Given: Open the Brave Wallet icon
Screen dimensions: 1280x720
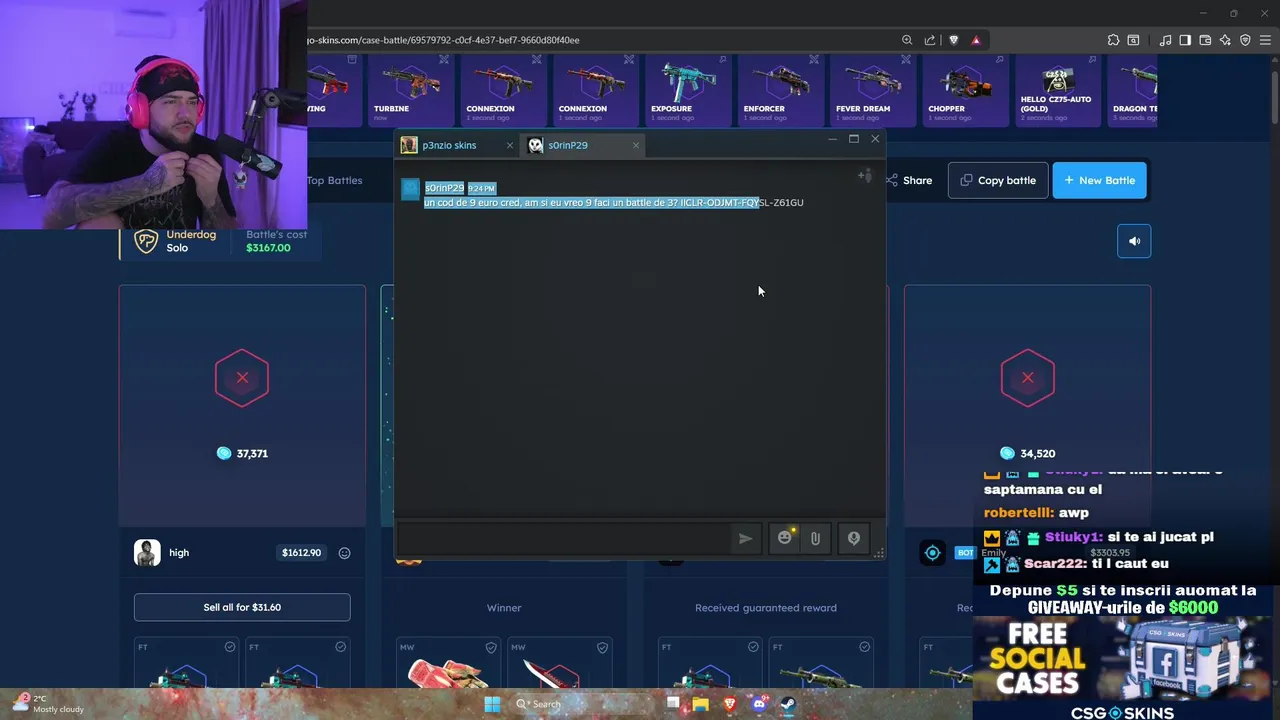Looking at the screenshot, I should click(1205, 40).
